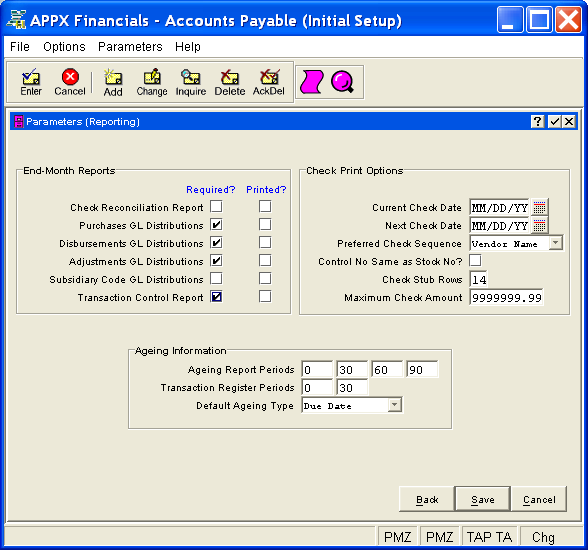Click the Cancel button at bottom right

click(539, 499)
